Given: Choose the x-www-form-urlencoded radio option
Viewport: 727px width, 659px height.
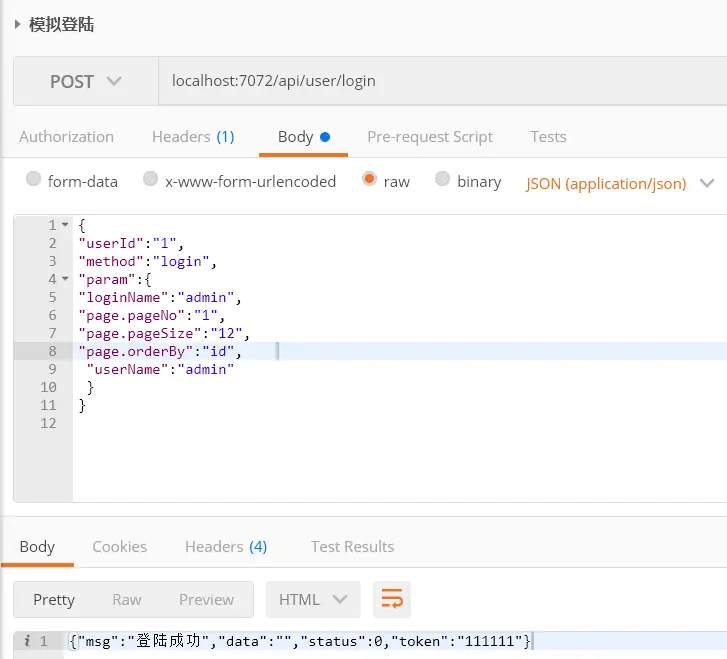Looking at the screenshot, I should click(x=150, y=179).
